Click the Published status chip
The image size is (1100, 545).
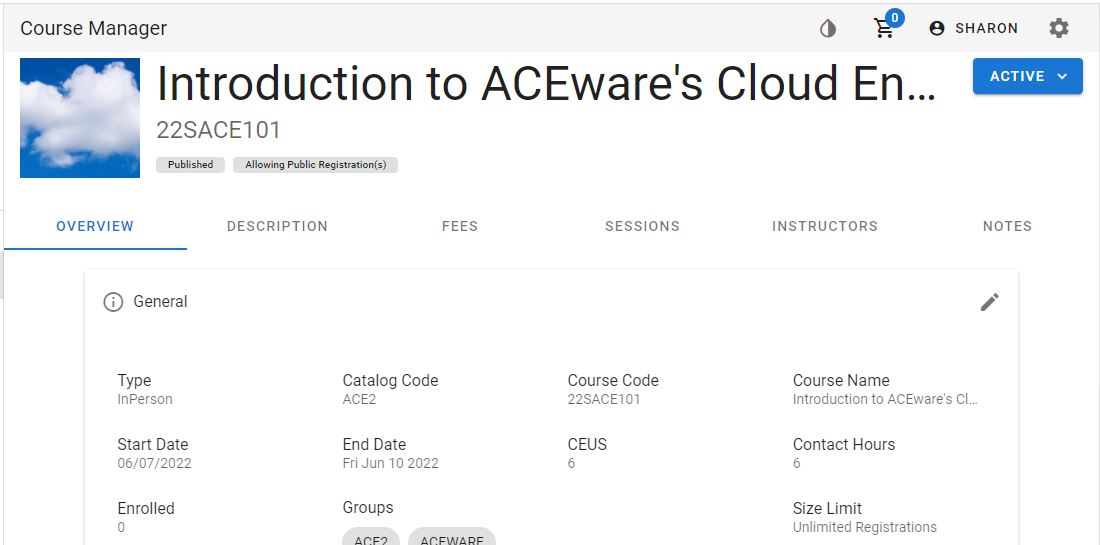190,165
